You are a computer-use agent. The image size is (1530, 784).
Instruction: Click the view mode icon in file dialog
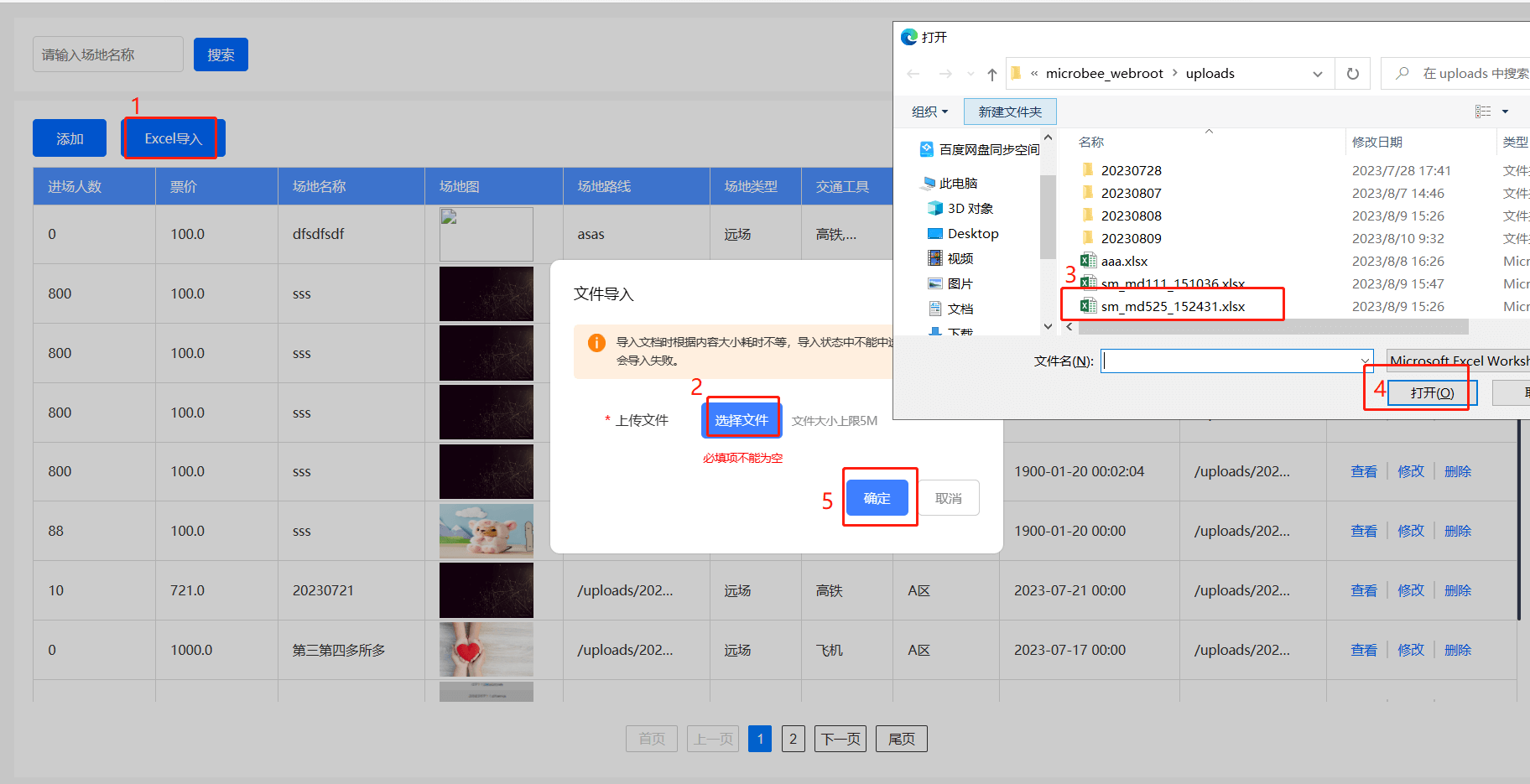click(1483, 112)
